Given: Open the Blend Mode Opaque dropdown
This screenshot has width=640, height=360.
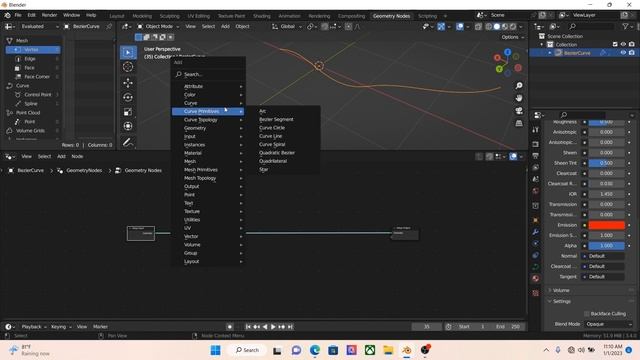Looking at the screenshot, I should [x=609, y=324].
